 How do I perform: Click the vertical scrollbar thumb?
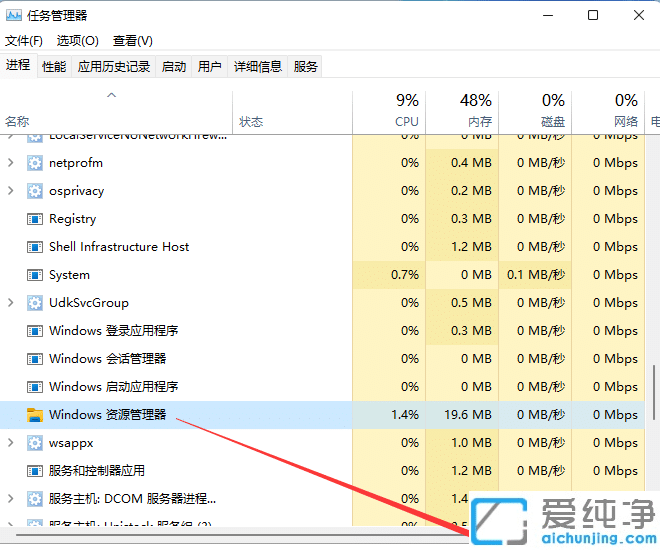point(655,392)
